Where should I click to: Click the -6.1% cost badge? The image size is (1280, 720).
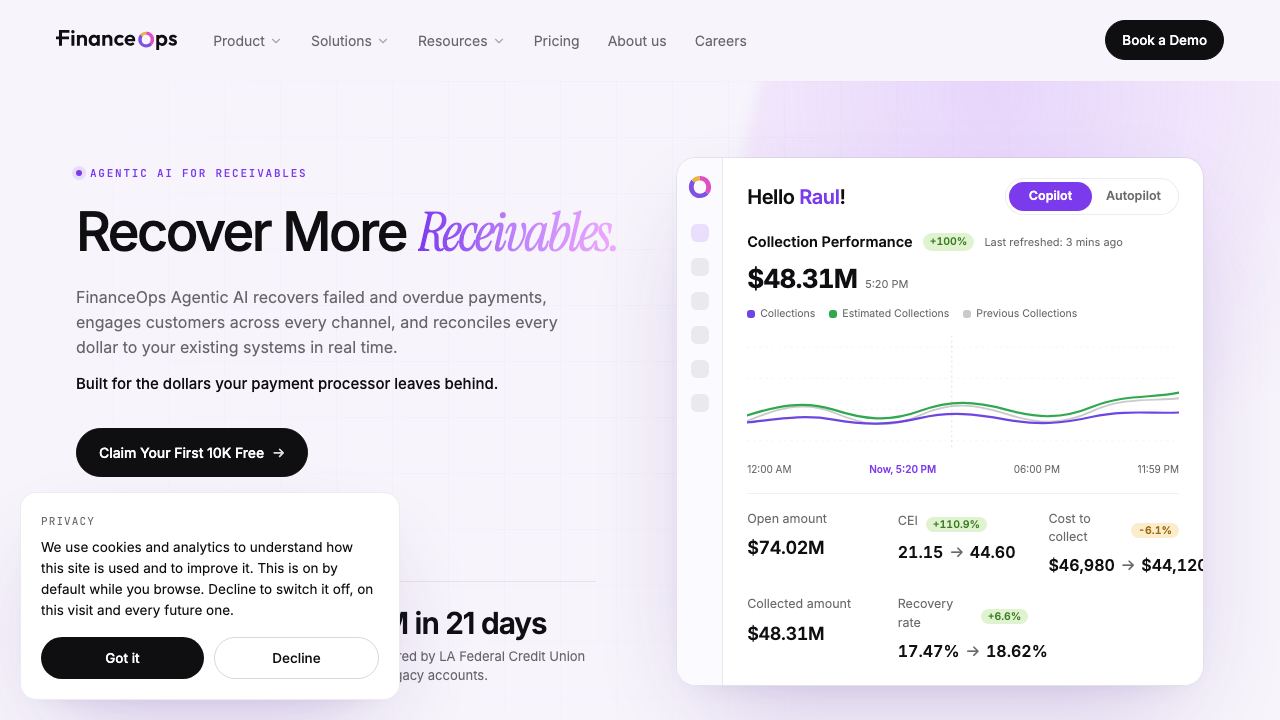tap(1155, 530)
